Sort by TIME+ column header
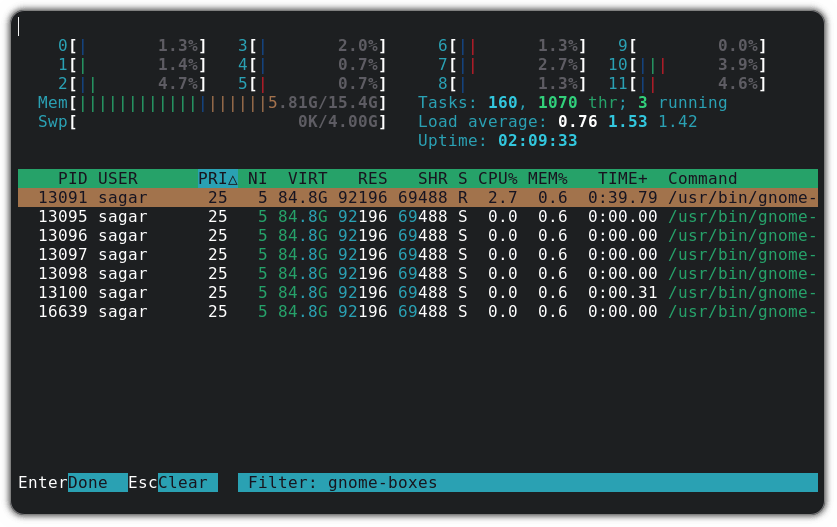Screen dimensions: 837x527 622,178
